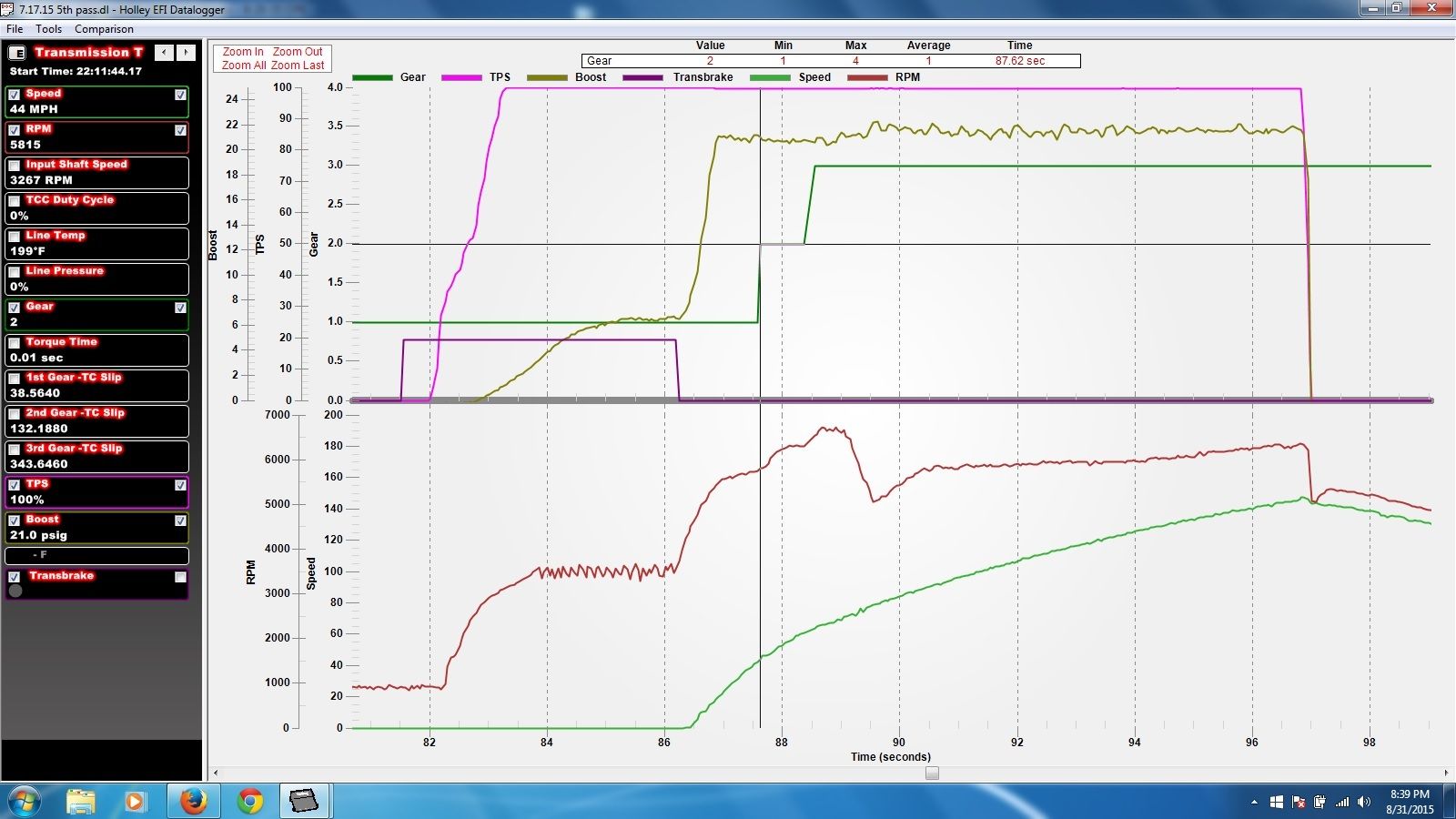Viewport: 1456px width, 819px height.
Task: Toggle Speed's right-side checkbox
Action: coord(180,95)
